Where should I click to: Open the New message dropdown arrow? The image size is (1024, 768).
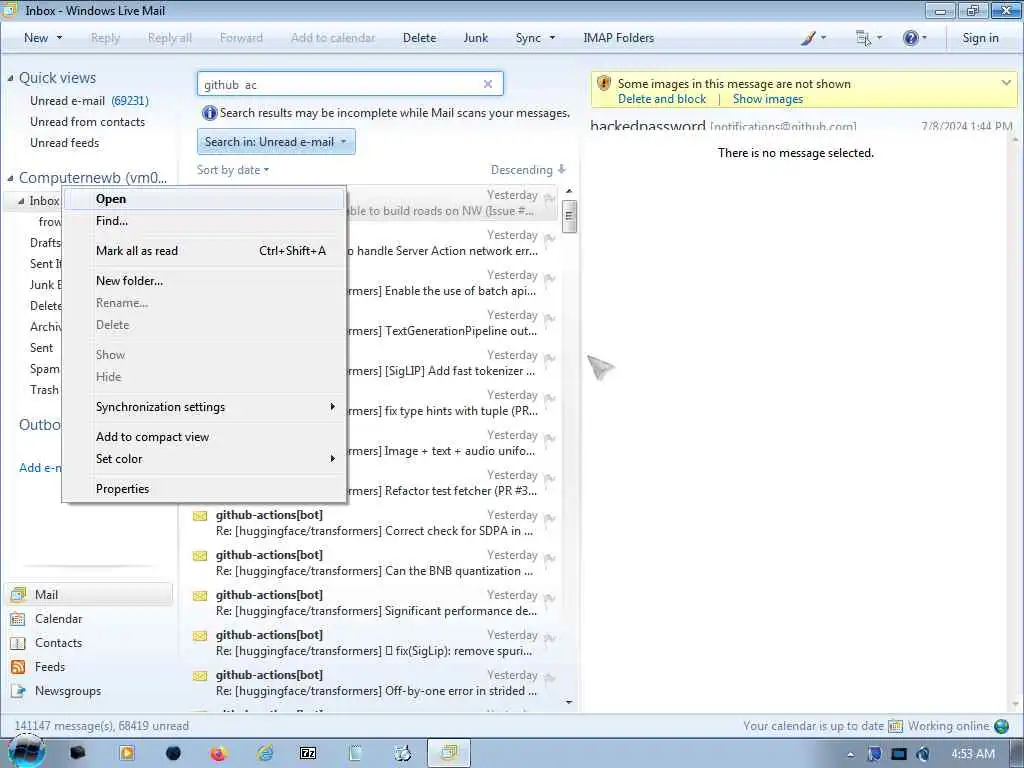click(59, 38)
